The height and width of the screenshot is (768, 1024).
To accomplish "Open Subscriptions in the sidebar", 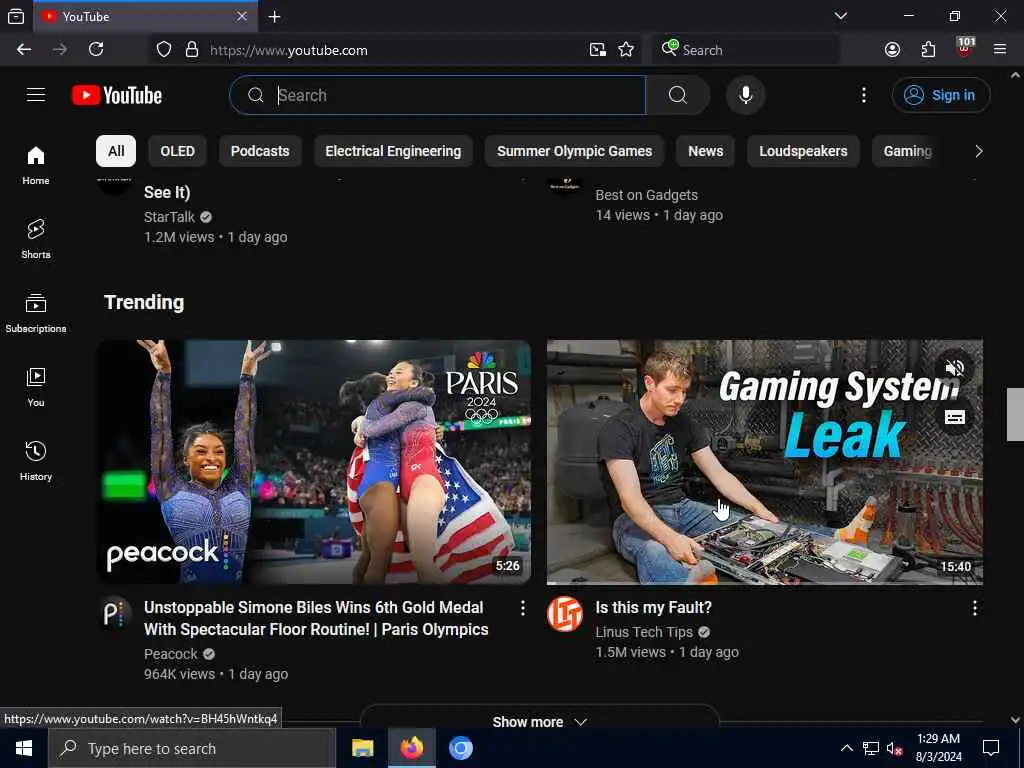I will click(36, 313).
